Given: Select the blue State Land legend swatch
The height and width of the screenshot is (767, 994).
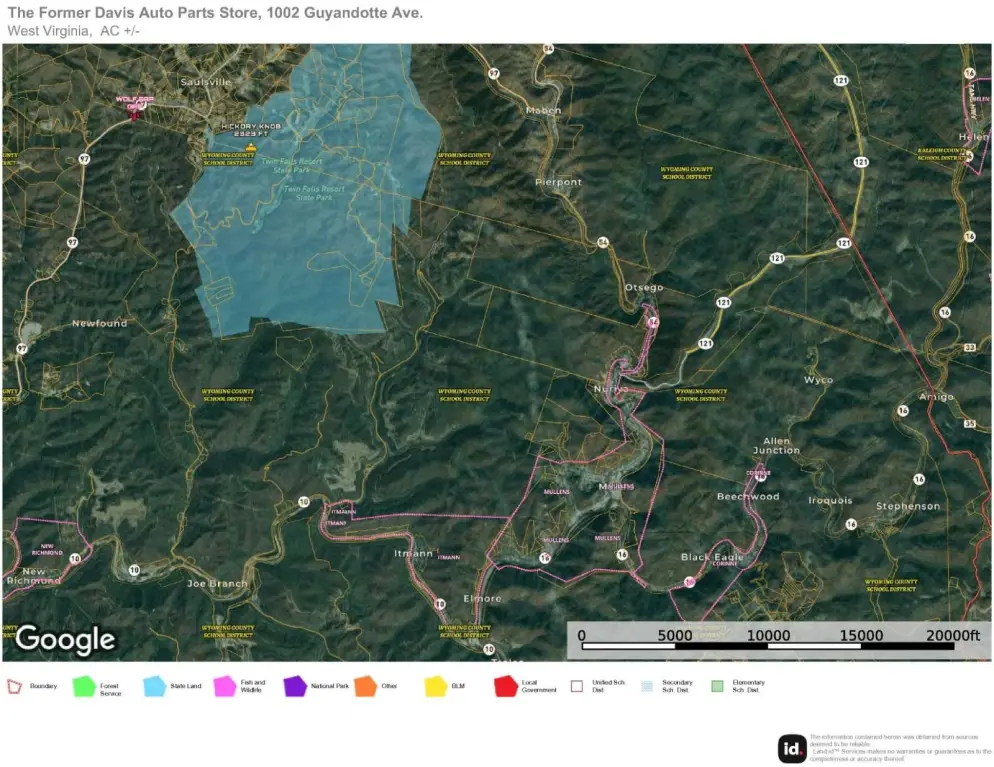Looking at the screenshot, I should (x=155, y=687).
